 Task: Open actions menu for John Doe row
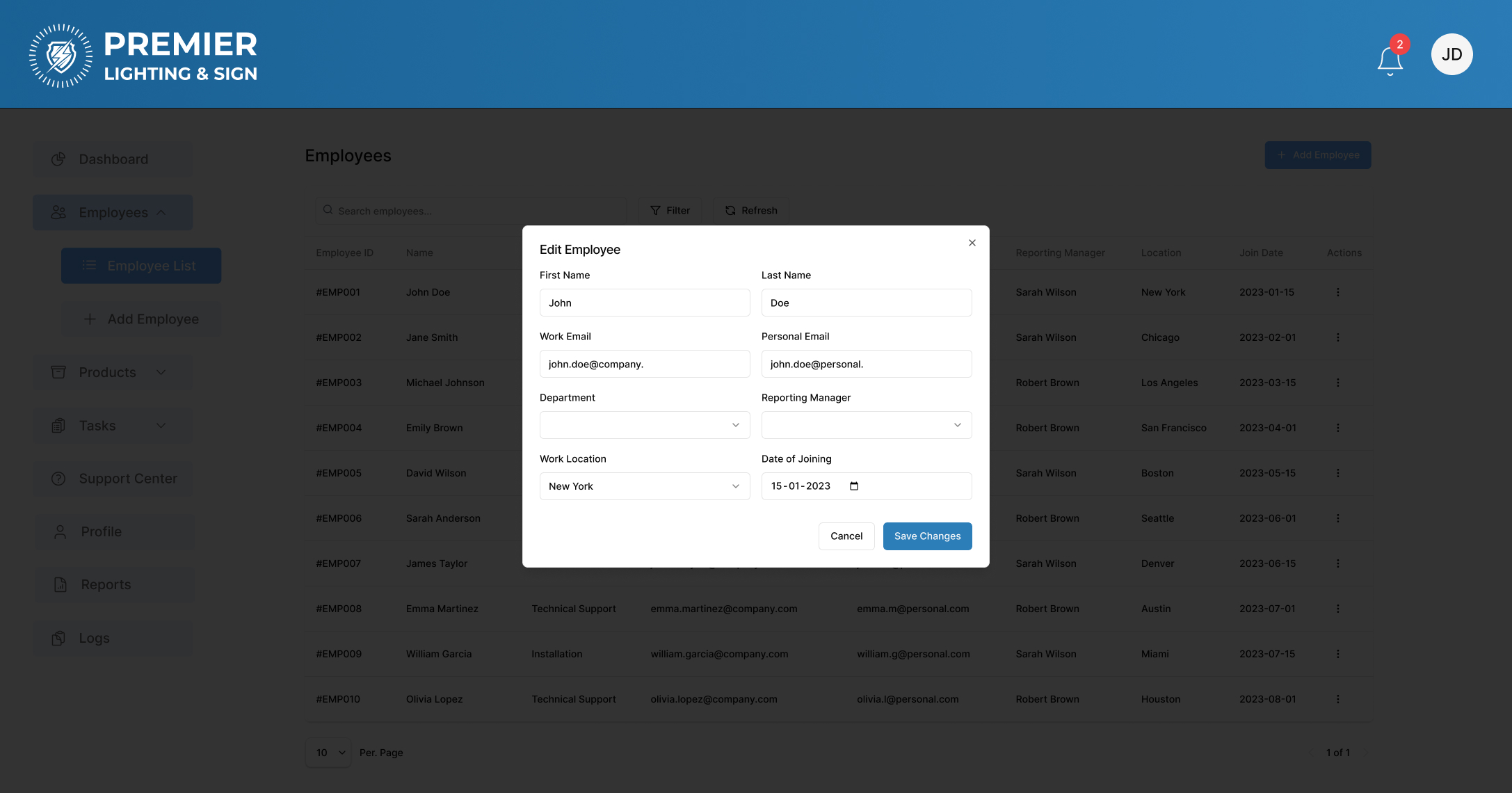[x=1337, y=292]
